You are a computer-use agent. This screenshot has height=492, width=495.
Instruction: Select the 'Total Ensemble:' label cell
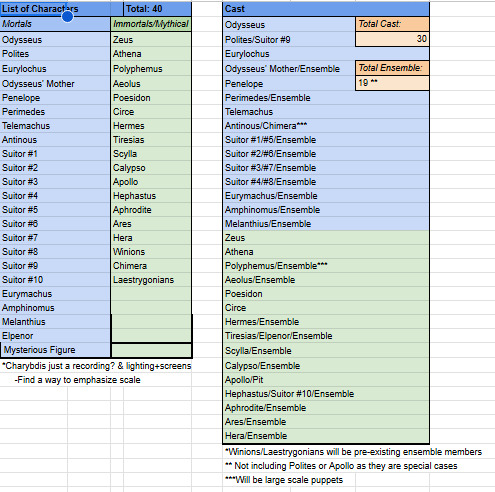pos(392,68)
